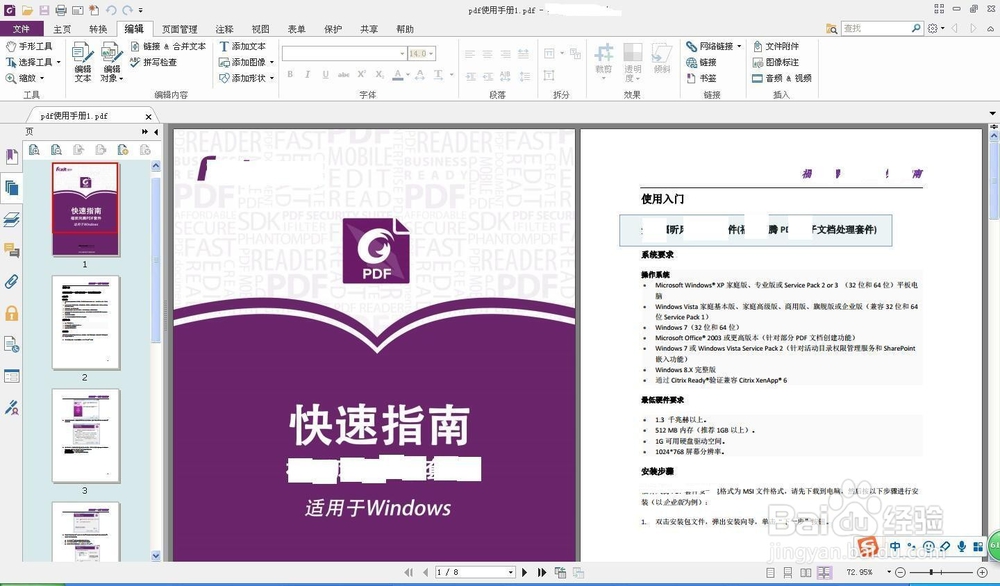The height and width of the screenshot is (586, 1000).
Task: Switch to the Home (主页) tab
Action: click(x=62, y=29)
